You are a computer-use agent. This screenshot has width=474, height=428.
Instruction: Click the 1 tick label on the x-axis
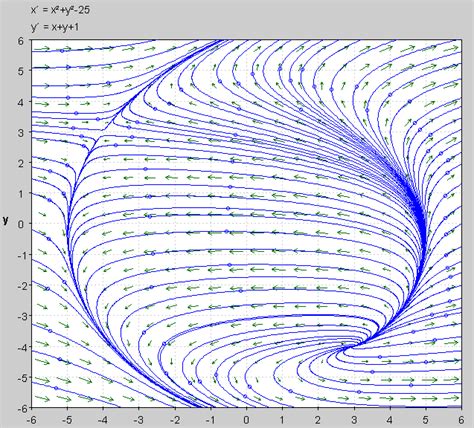[x=282, y=419]
